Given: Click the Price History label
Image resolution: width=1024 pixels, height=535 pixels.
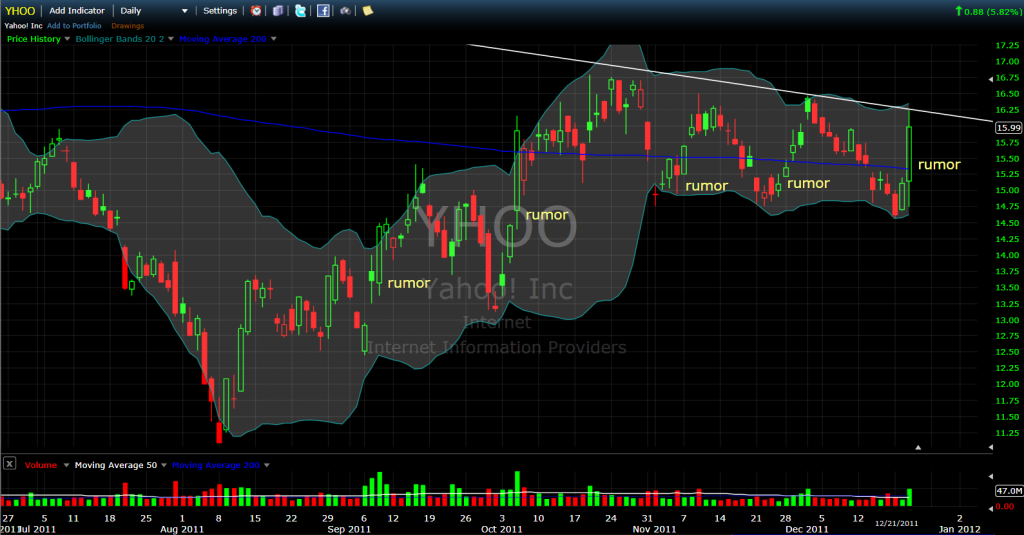Looking at the screenshot, I should (x=33, y=39).
